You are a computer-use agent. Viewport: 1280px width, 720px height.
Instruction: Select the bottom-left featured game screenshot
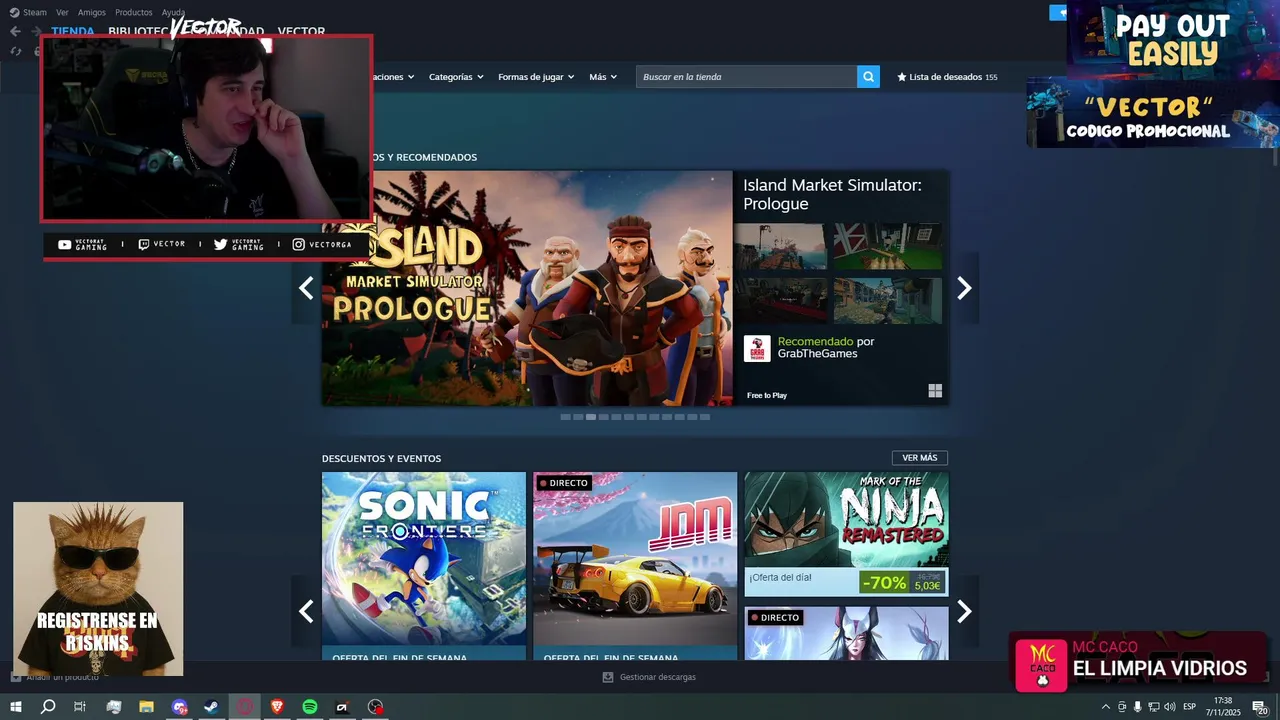point(781,301)
